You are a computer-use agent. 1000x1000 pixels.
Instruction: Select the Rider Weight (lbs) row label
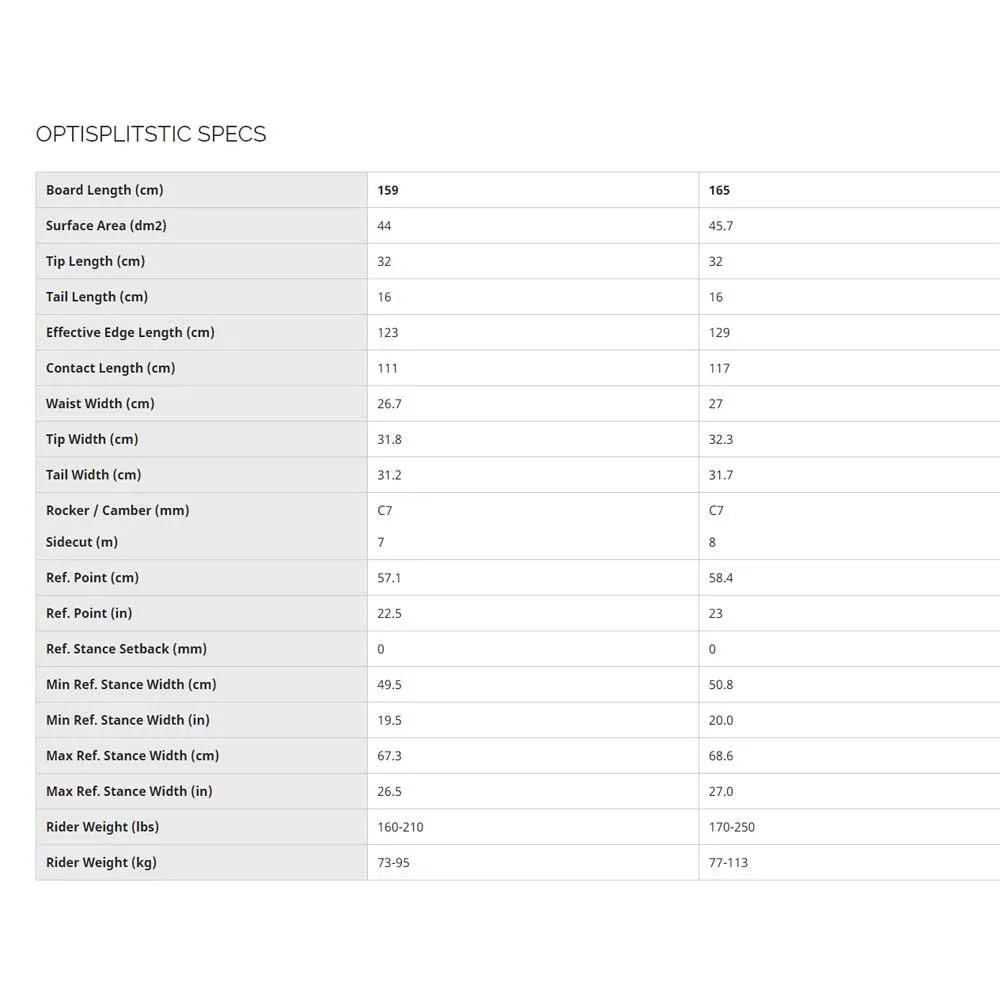point(102,827)
